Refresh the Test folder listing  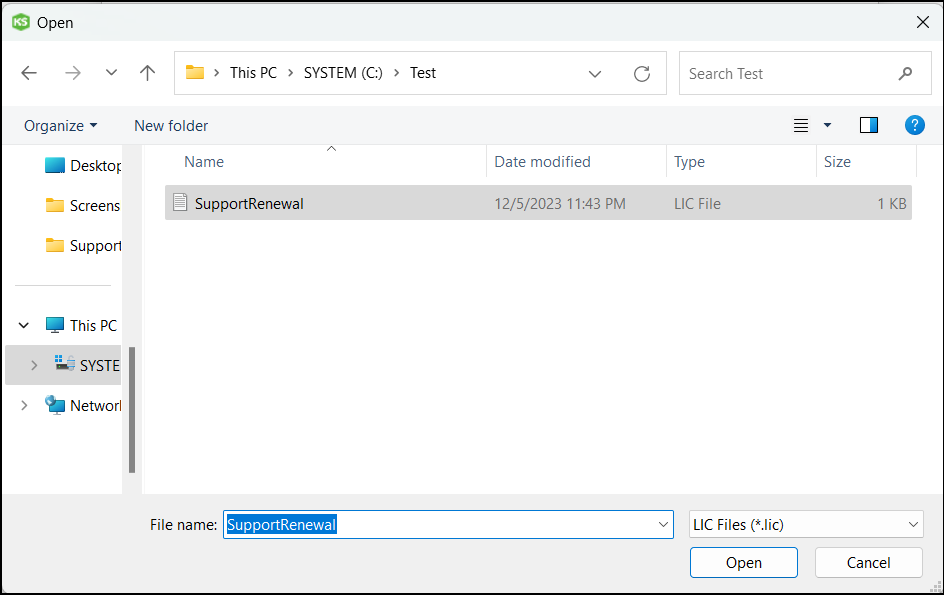(x=642, y=73)
